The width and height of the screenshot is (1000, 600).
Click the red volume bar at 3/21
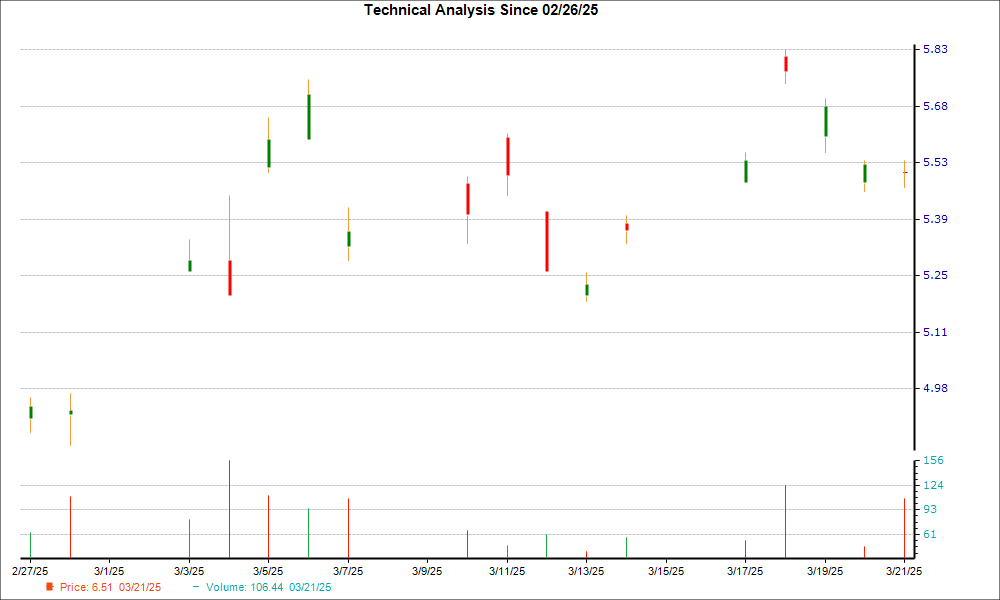click(x=904, y=525)
